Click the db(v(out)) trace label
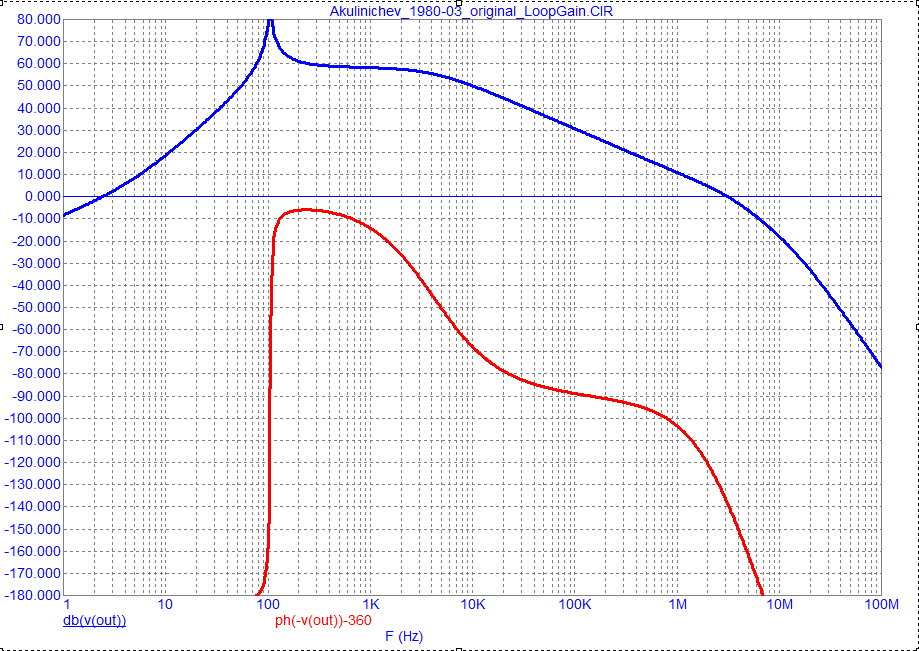 click(94, 620)
